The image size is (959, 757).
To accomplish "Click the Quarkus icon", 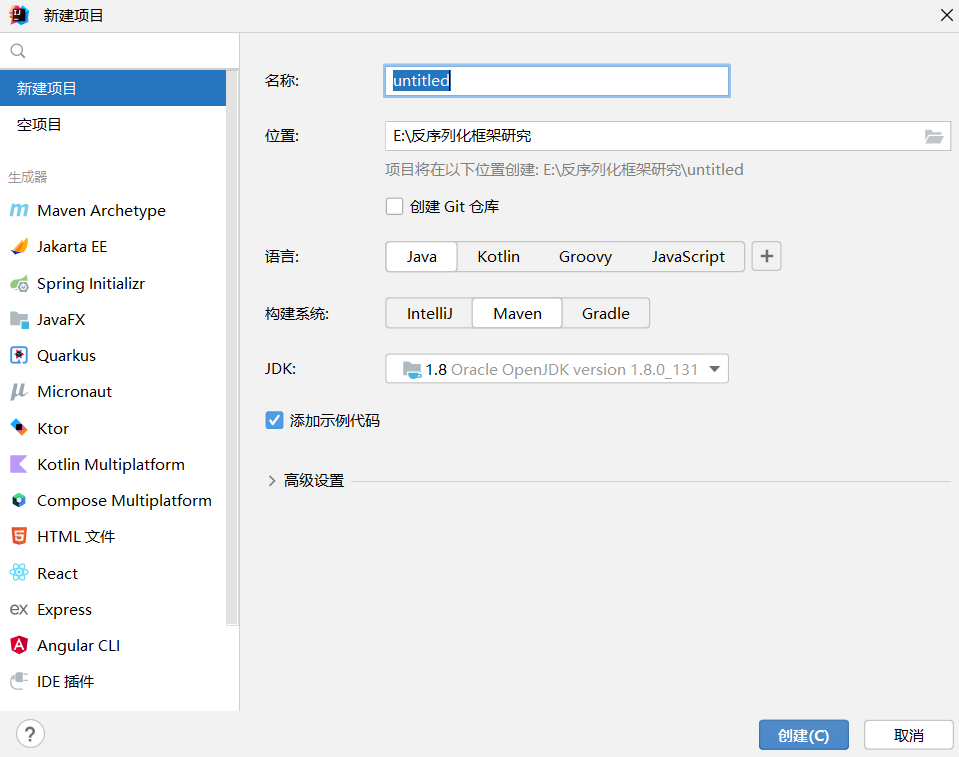I will (x=19, y=355).
